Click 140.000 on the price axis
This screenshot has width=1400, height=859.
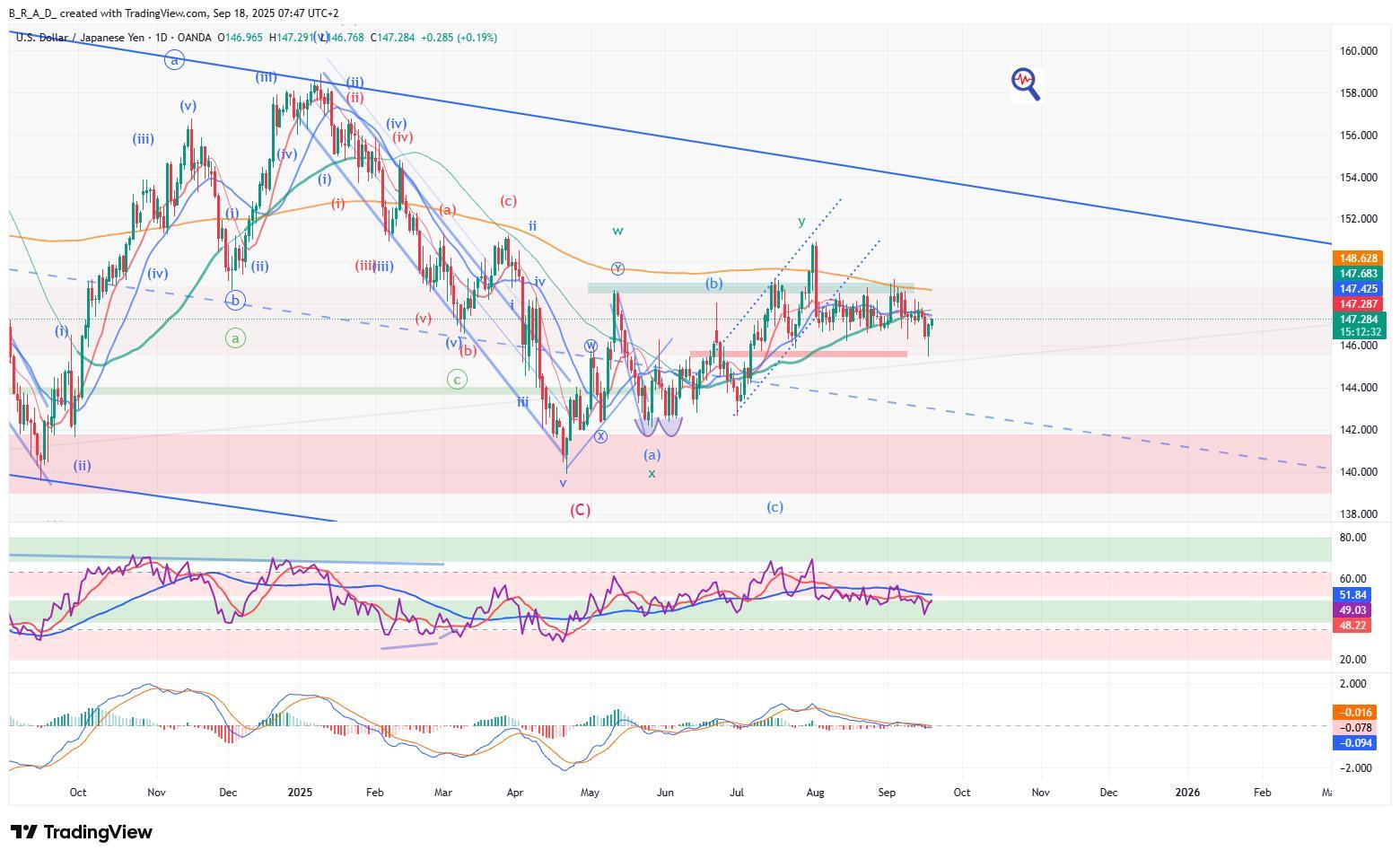(1359, 472)
